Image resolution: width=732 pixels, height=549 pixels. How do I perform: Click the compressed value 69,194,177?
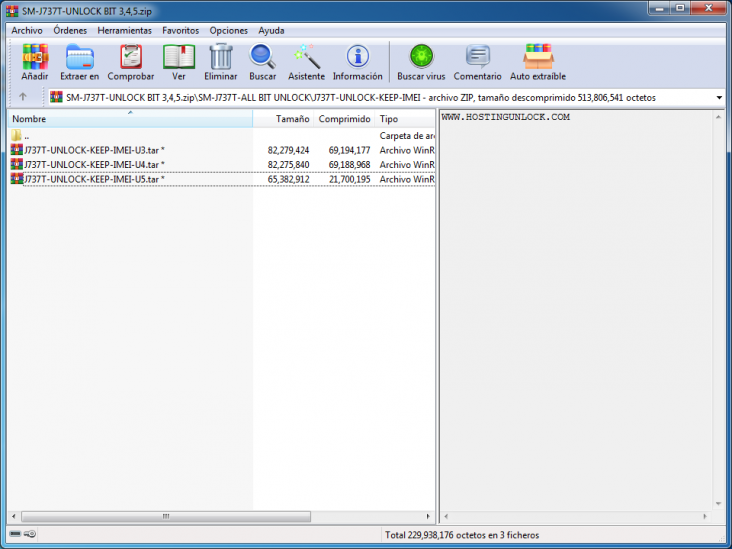pos(349,150)
